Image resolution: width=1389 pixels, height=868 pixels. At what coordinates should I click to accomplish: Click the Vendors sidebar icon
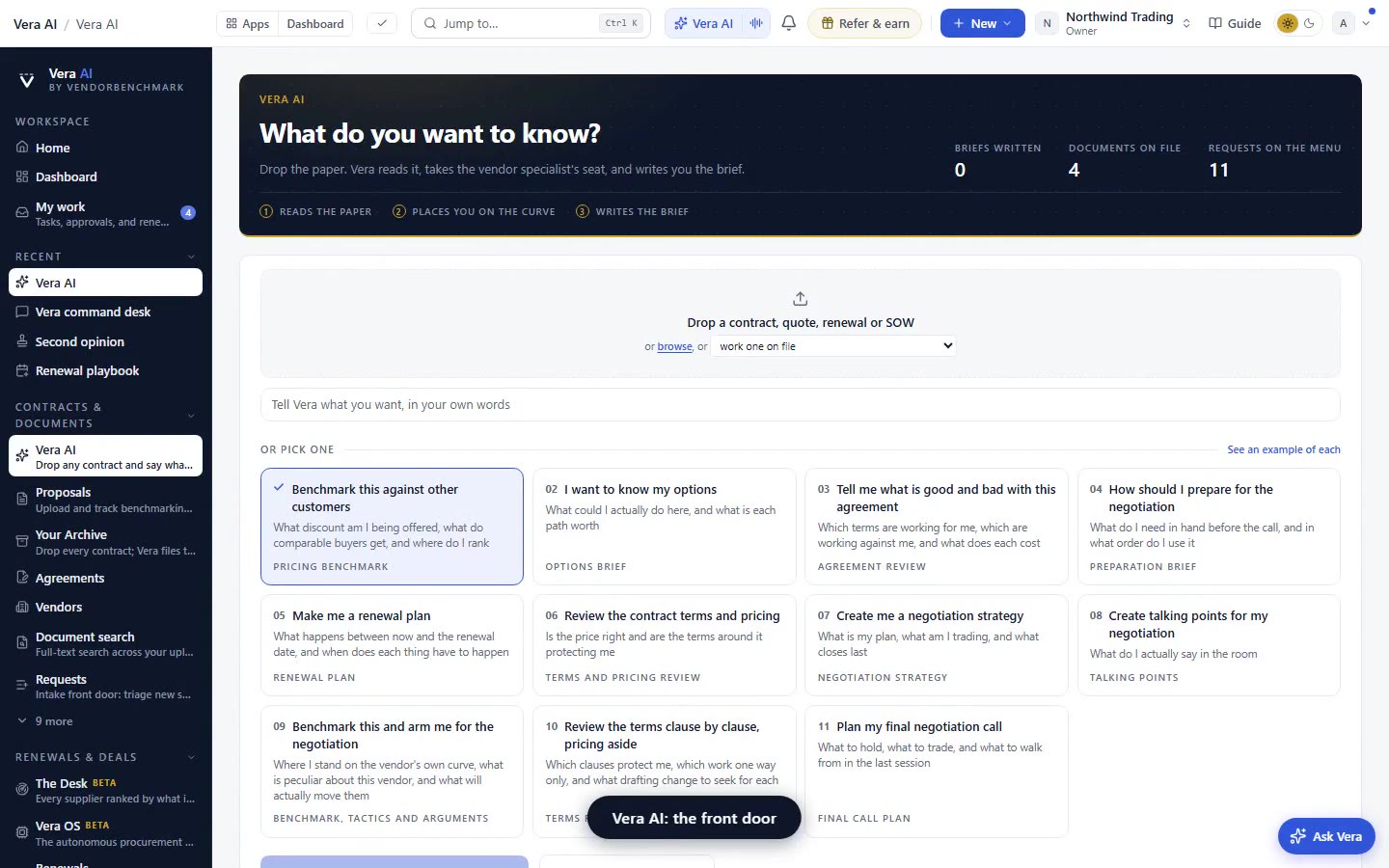[x=22, y=607]
